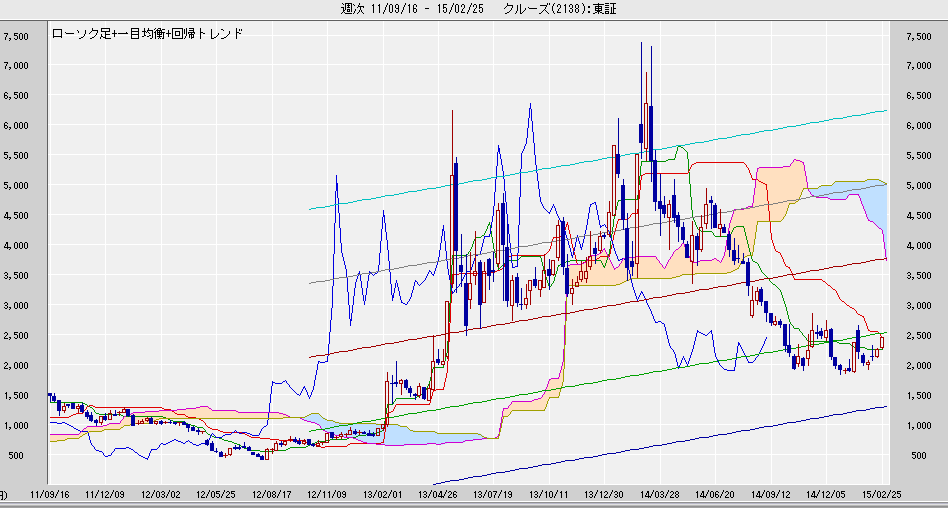Viewport: 948px width, 508px height.
Task: Click the '週次' period text in the header
Action: (351, 8)
